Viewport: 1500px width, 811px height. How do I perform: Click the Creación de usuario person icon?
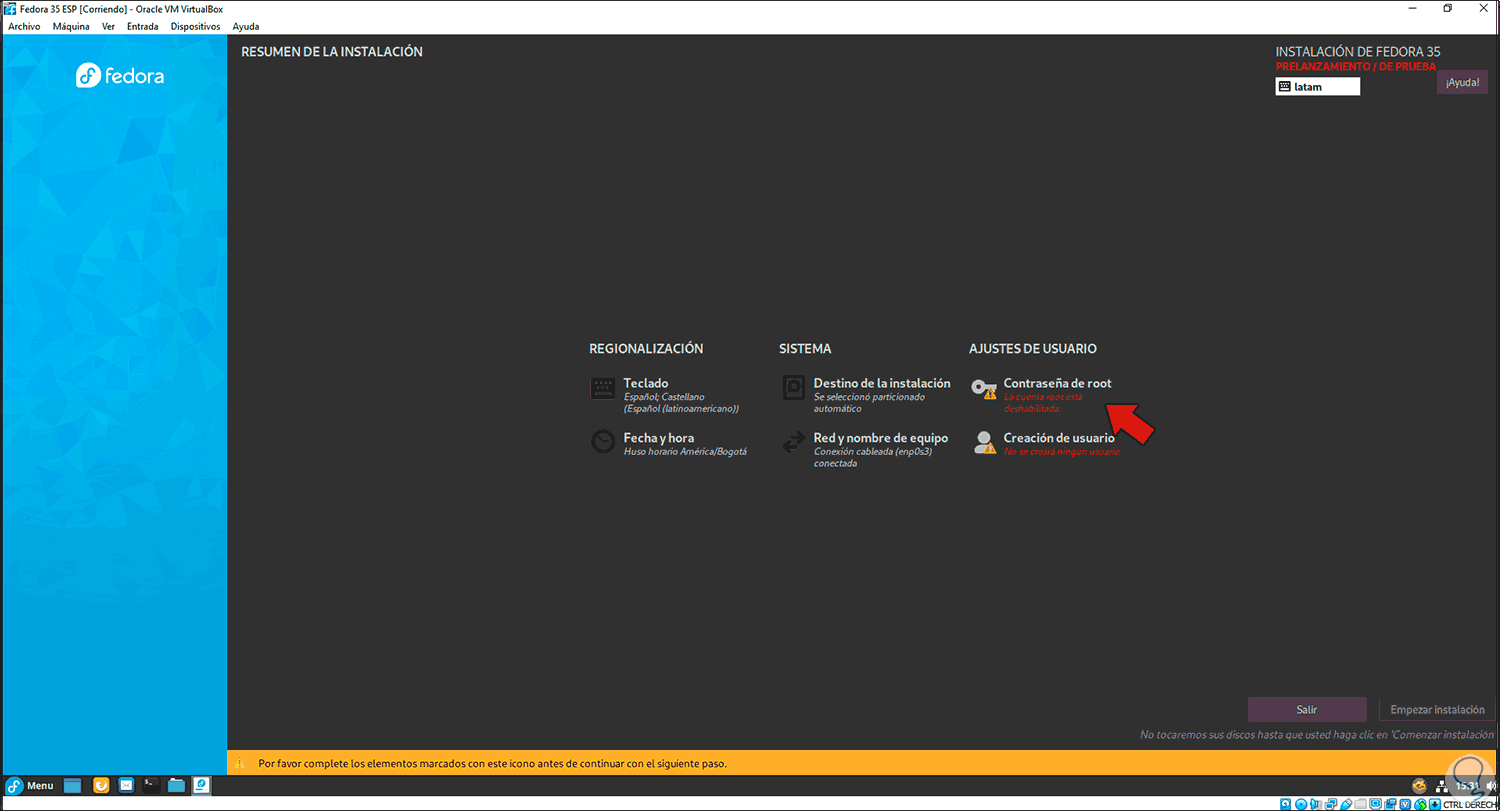(x=985, y=442)
